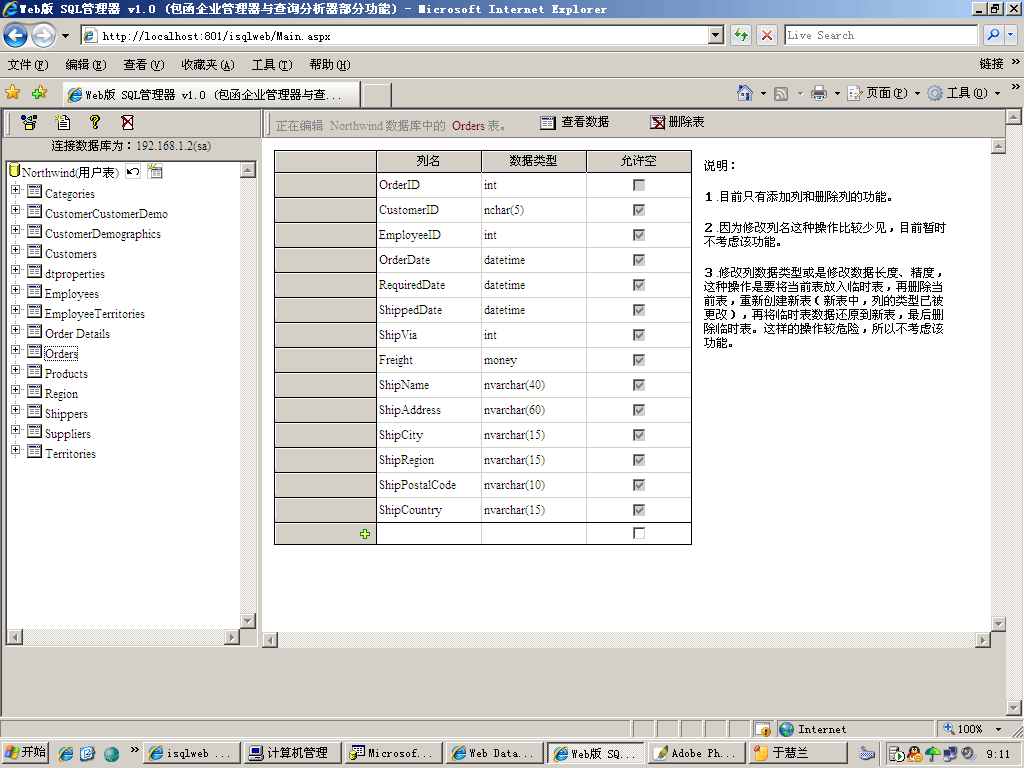Open the 帮助(H) menu
The width and height of the screenshot is (1024, 768).
(x=330, y=65)
